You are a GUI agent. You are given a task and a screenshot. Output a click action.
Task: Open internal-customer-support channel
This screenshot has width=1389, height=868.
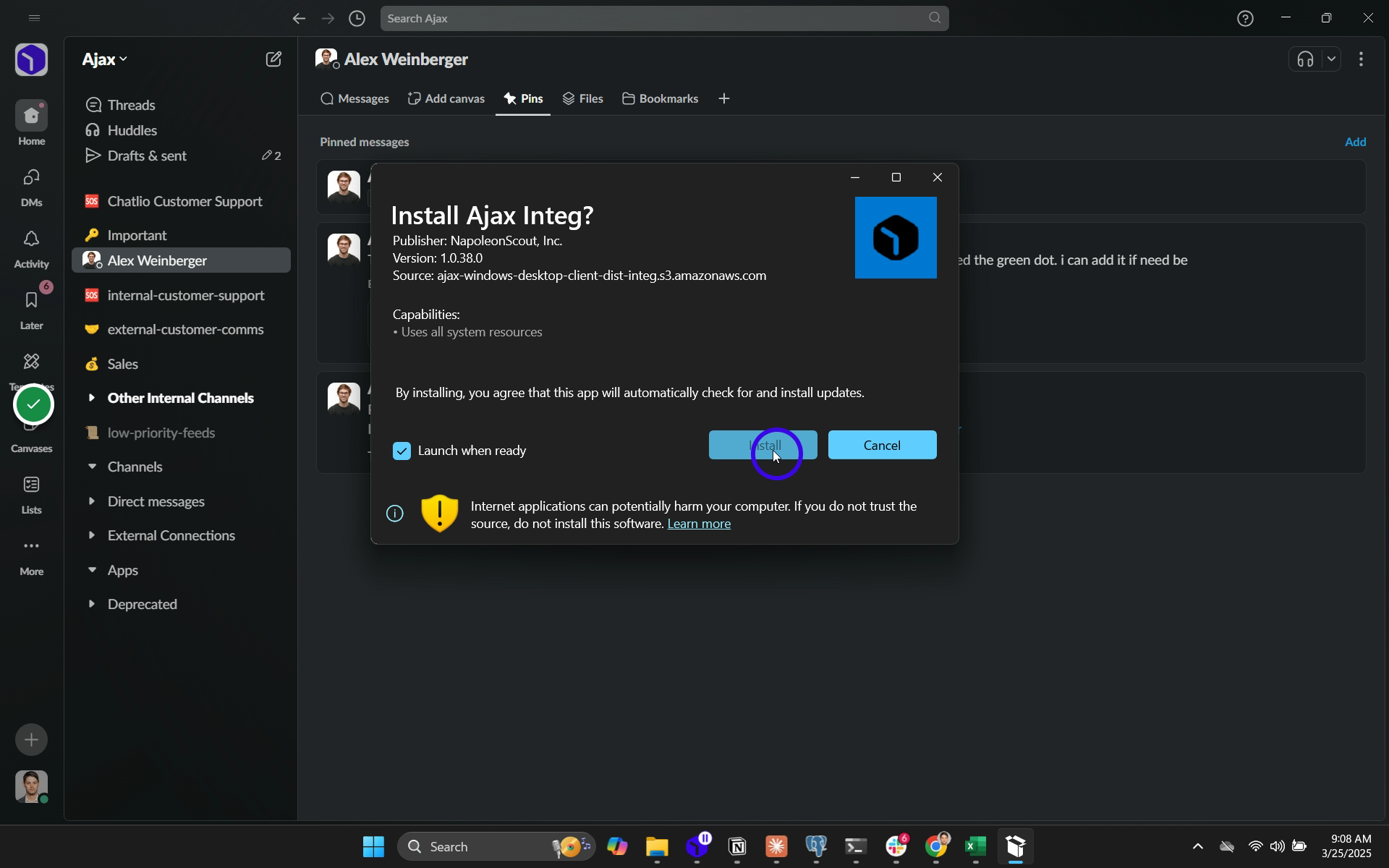pos(181,295)
